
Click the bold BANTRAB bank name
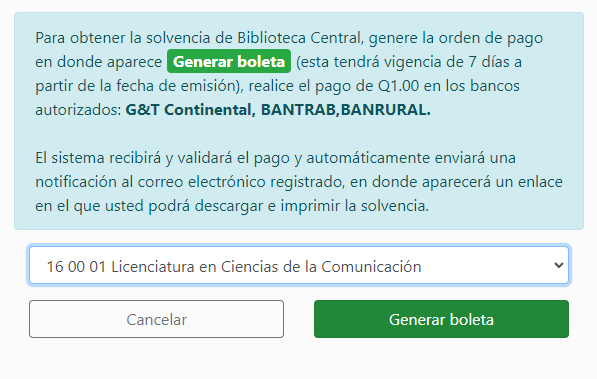coord(298,110)
